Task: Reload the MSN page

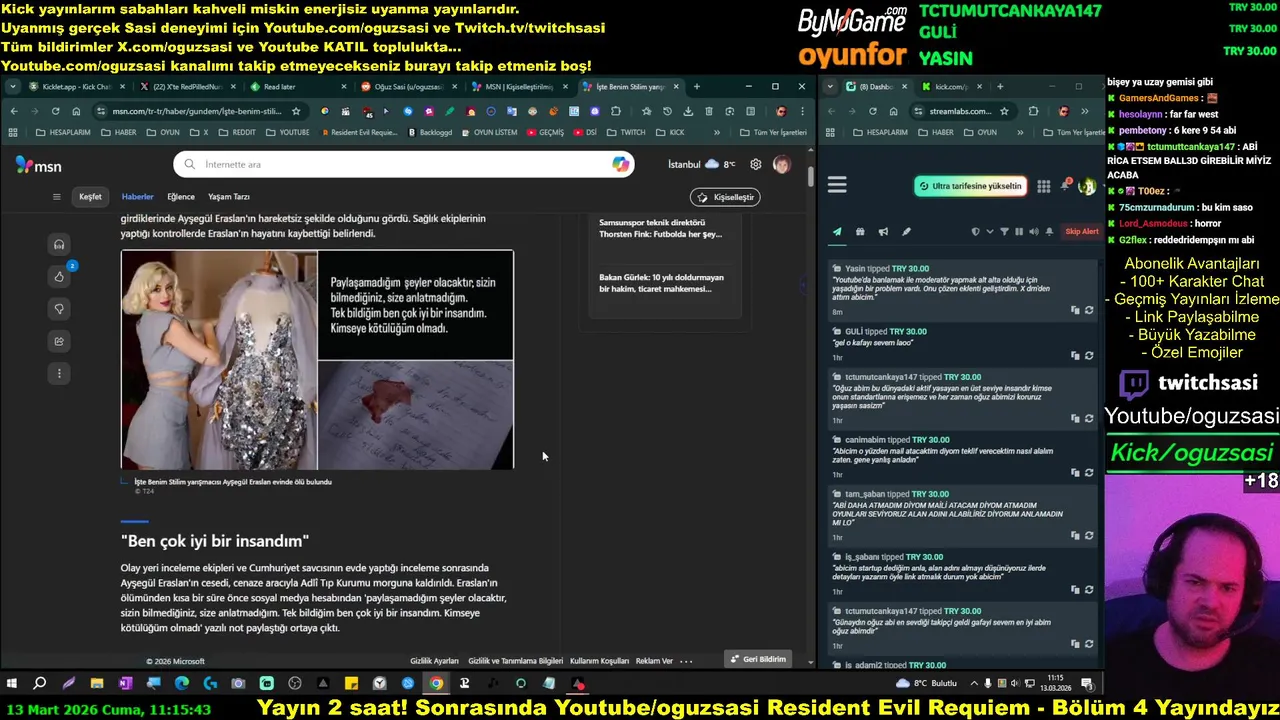Action: 55,111
